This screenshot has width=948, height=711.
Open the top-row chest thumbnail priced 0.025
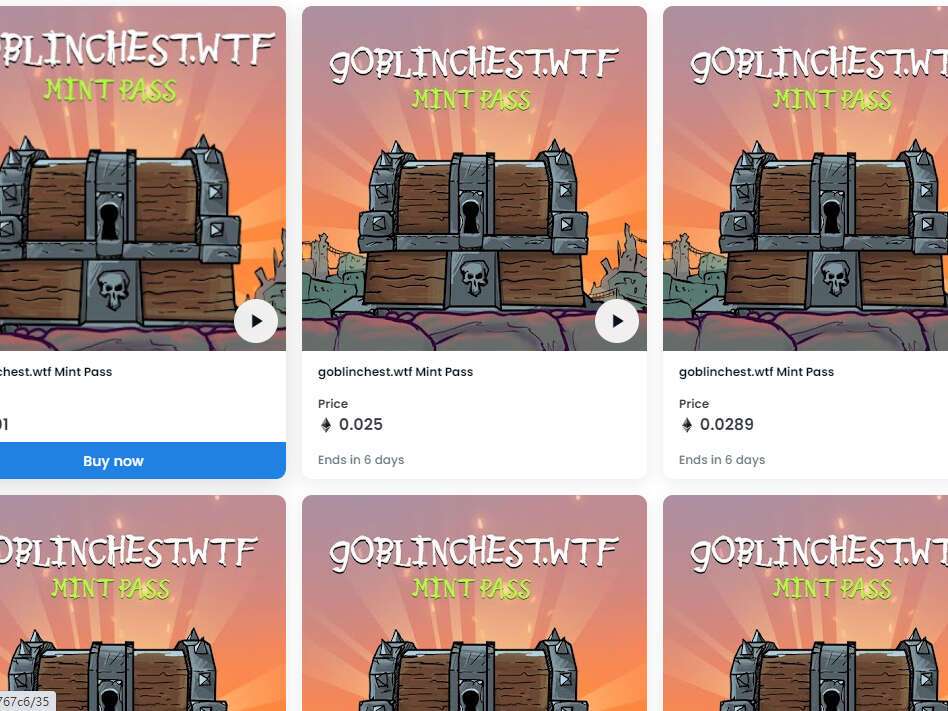475,178
